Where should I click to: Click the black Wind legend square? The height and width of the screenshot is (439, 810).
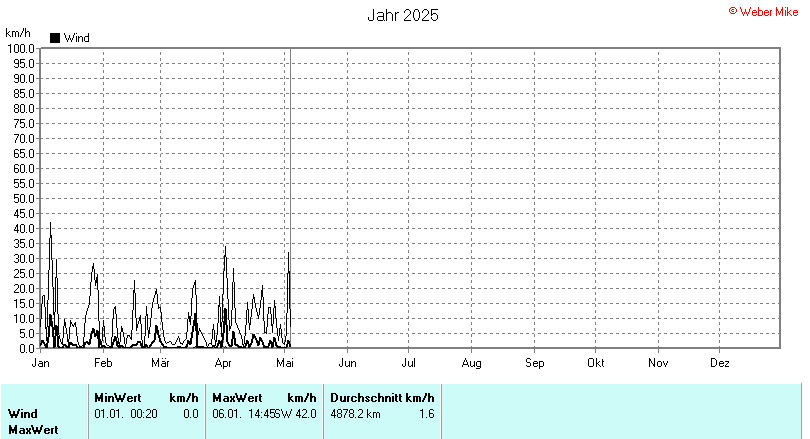point(55,38)
